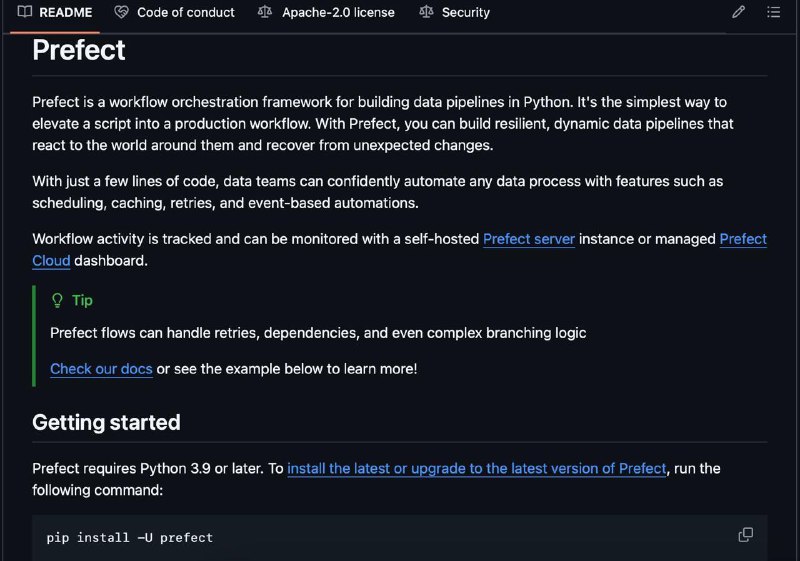Screen dimensions: 800x561
Task: Click the Check our docs link
Action: point(101,369)
